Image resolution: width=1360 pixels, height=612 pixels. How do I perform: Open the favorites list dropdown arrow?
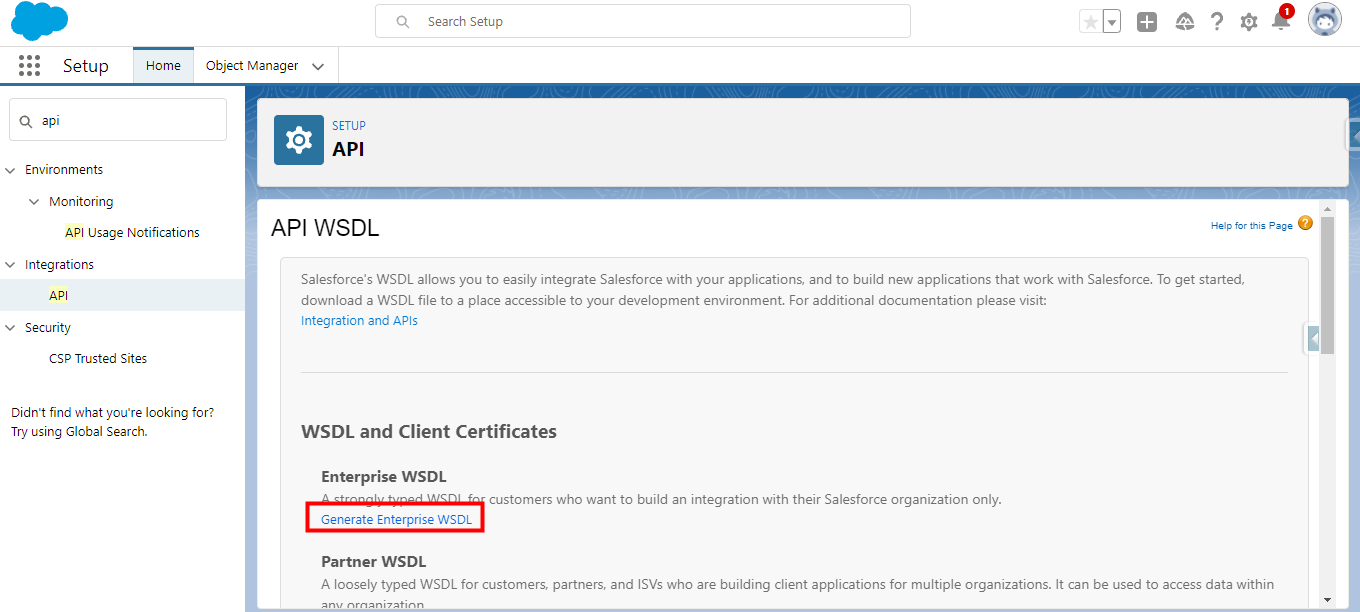(1112, 22)
